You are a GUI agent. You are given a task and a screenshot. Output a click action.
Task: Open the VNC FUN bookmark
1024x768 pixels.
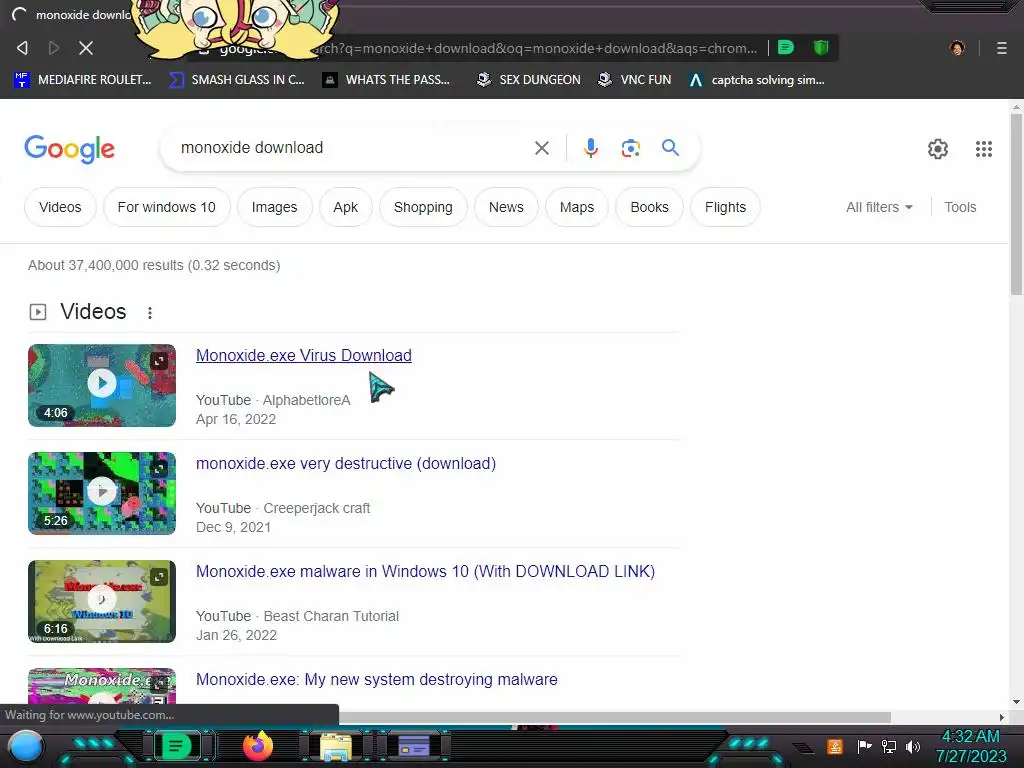tap(635, 80)
